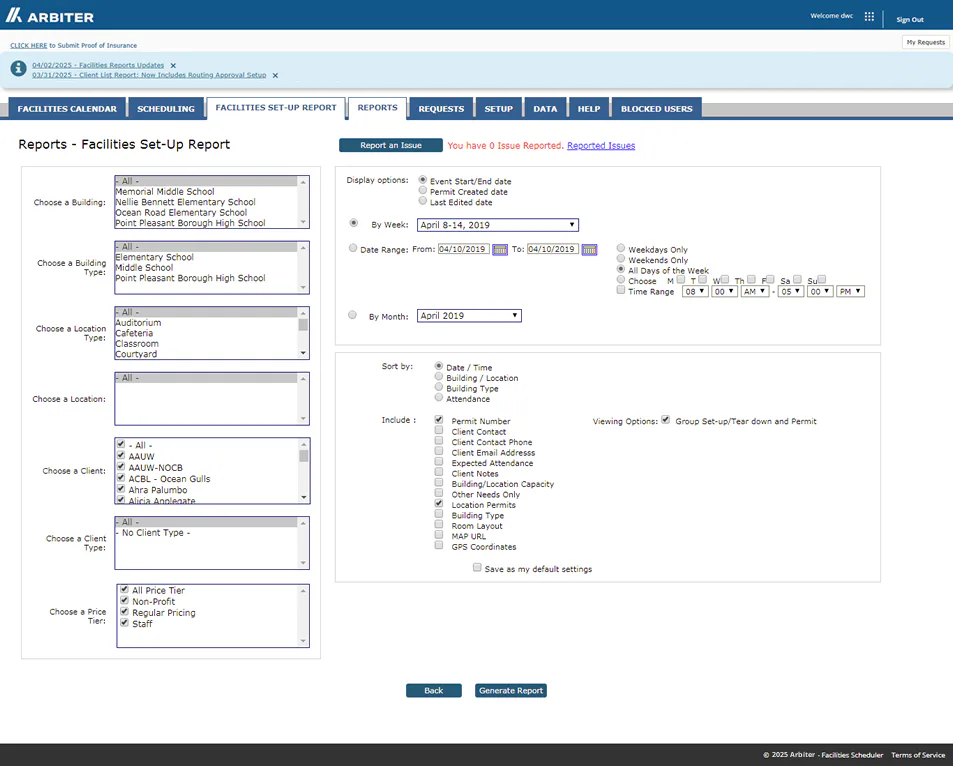Screen dimensions: 953x766
Task: Open the Terms of Service link
Action: [x=918, y=755]
